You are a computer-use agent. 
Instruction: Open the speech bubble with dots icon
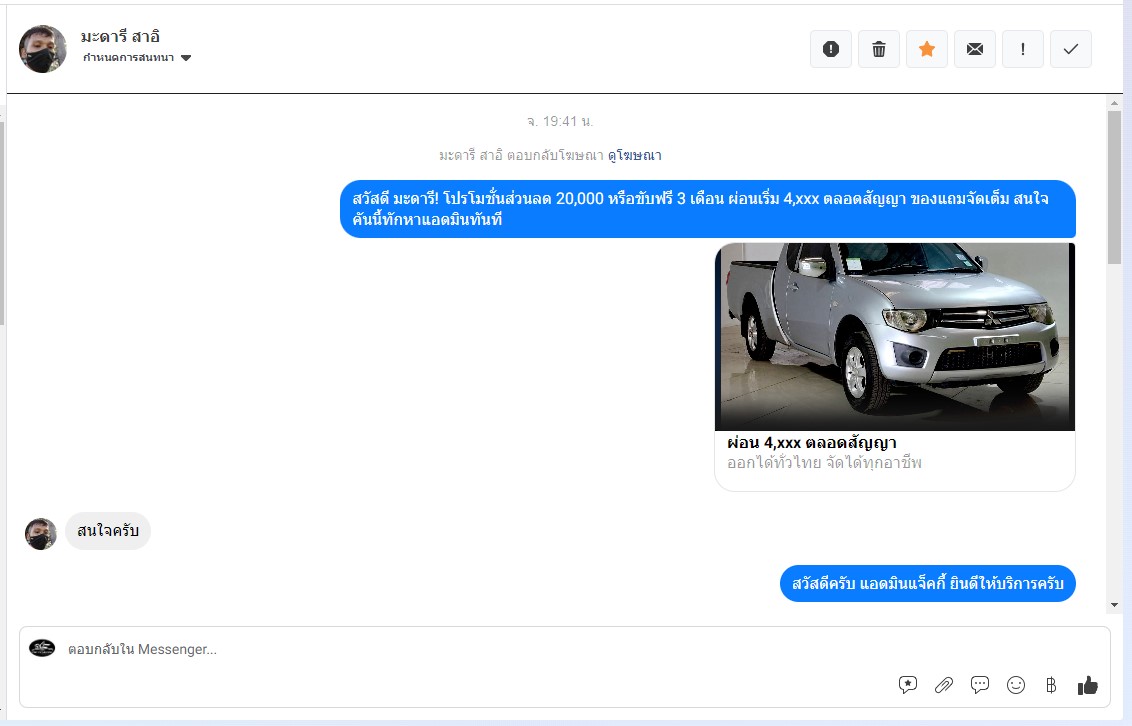(980, 685)
